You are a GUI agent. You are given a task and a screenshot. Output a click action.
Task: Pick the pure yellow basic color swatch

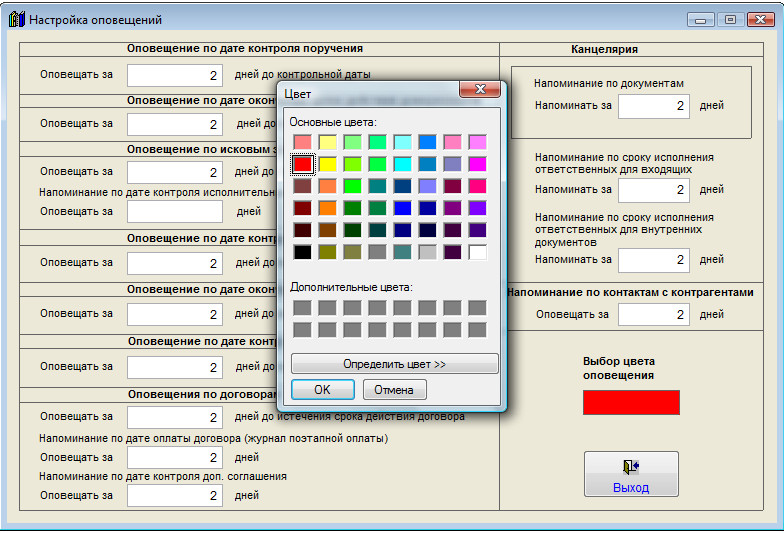tap(328, 163)
